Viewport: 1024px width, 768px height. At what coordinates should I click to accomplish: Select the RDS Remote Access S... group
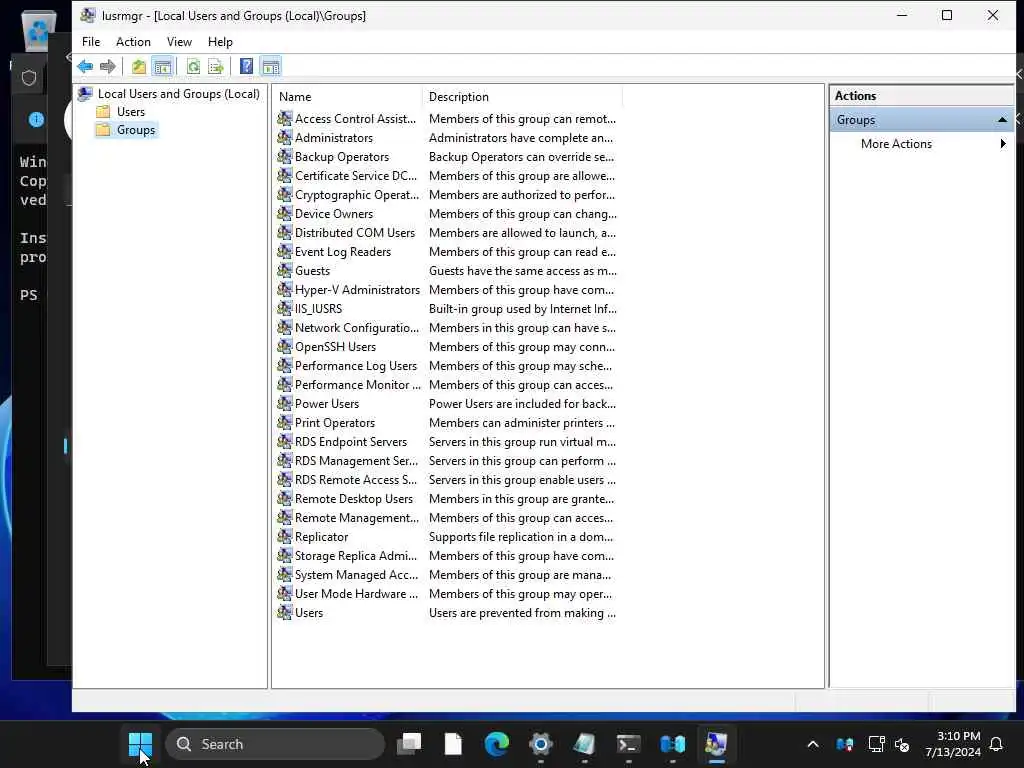tap(355, 479)
